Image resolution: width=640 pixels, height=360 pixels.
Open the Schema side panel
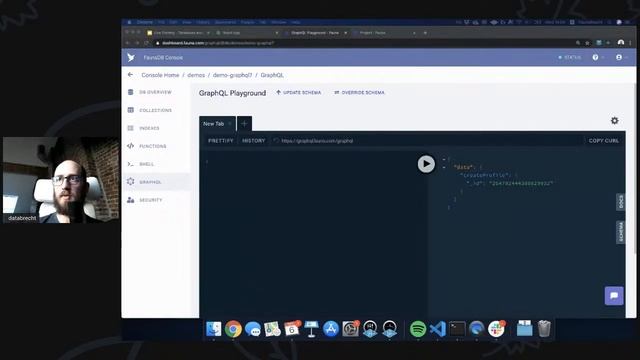click(620, 232)
